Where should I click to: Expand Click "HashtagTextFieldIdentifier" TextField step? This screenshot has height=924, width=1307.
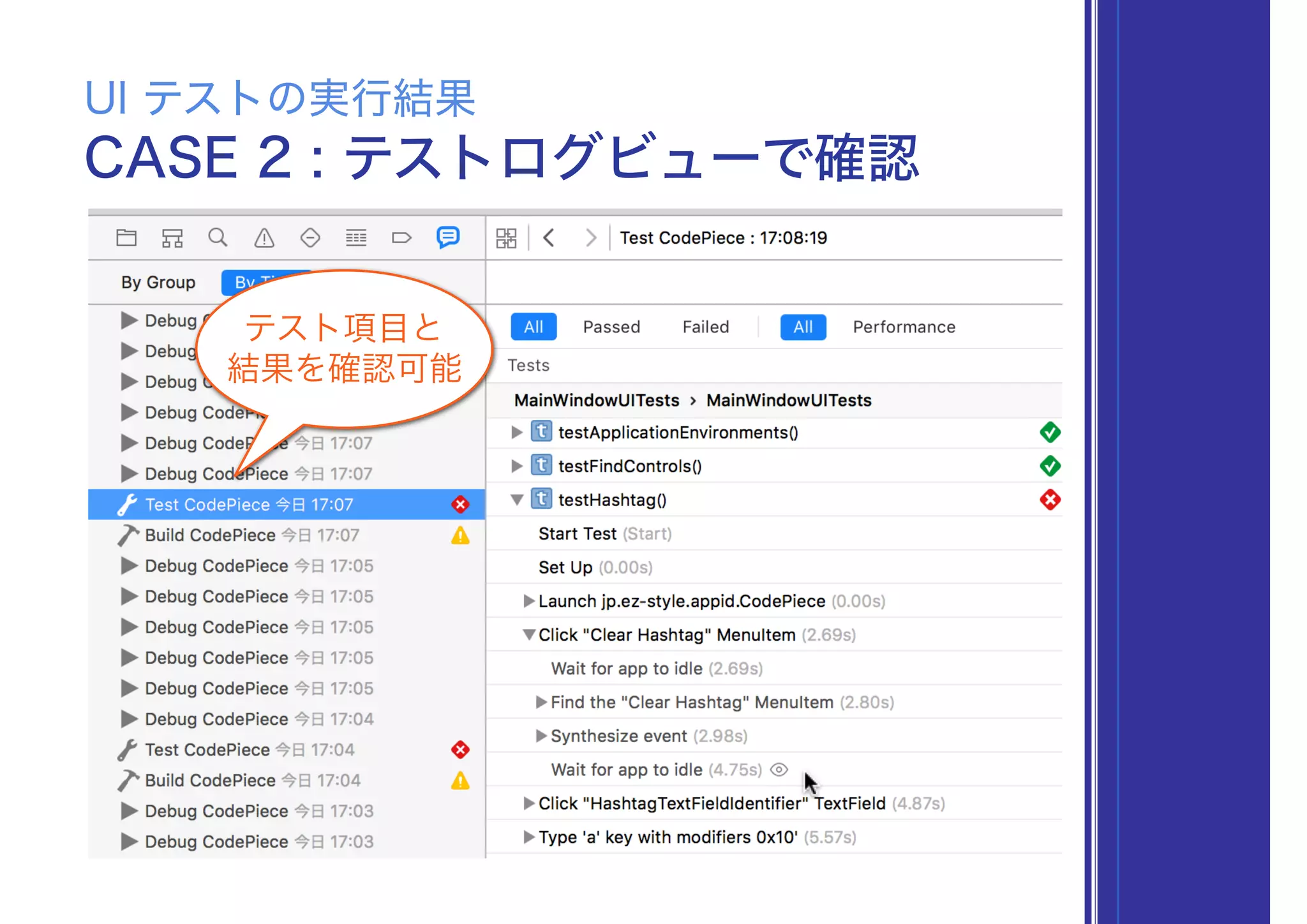[528, 803]
